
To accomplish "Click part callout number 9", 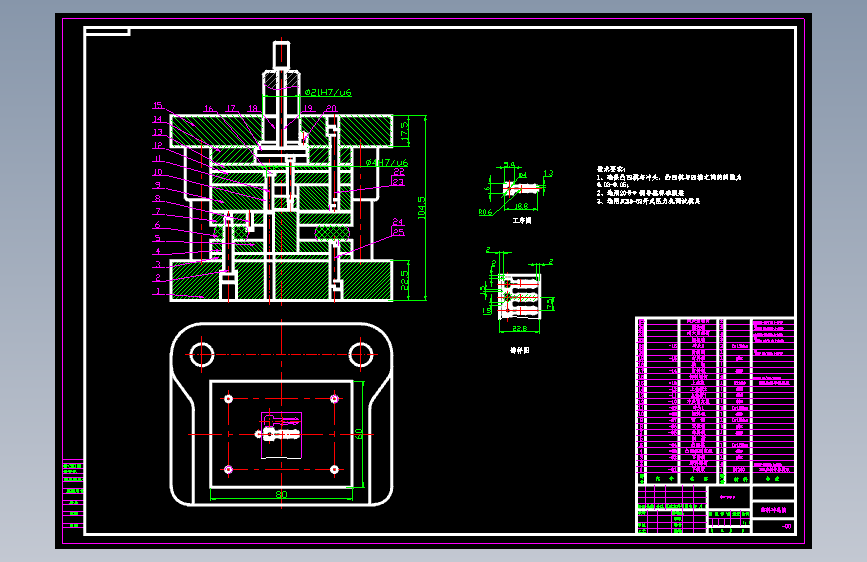I will click(x=158, y=185).
